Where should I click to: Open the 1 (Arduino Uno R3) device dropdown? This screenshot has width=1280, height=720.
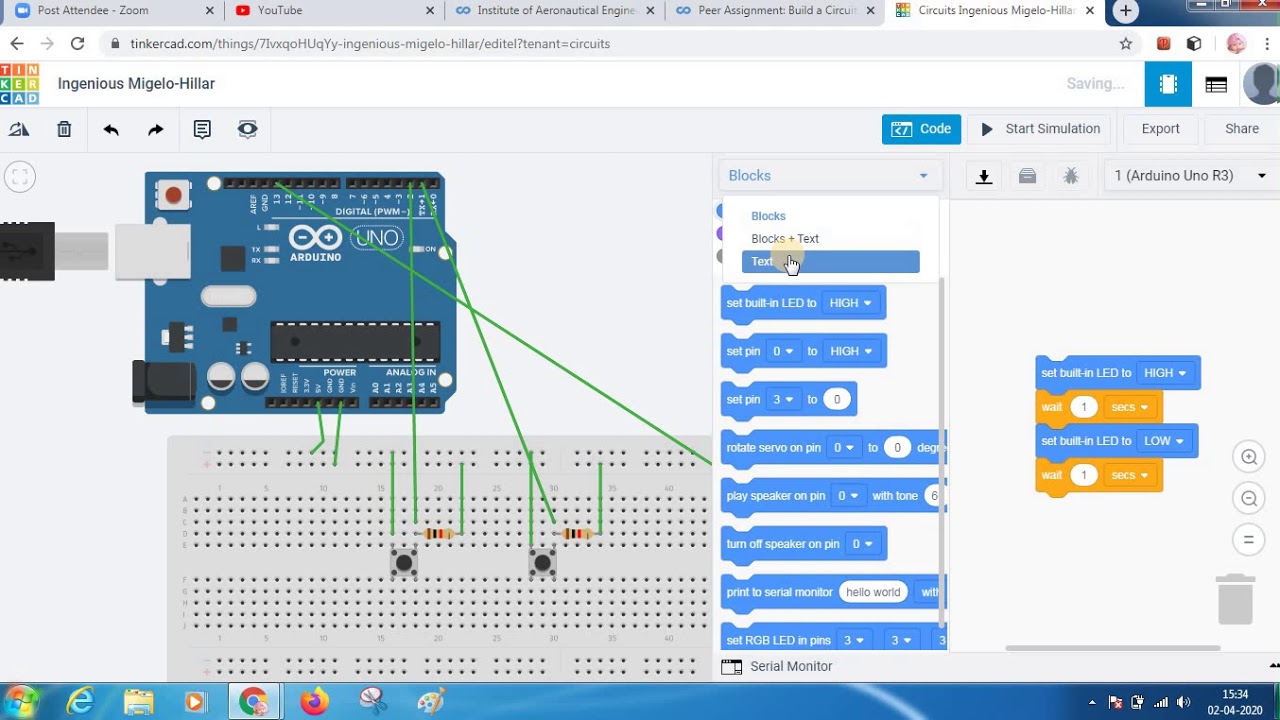1190,176
